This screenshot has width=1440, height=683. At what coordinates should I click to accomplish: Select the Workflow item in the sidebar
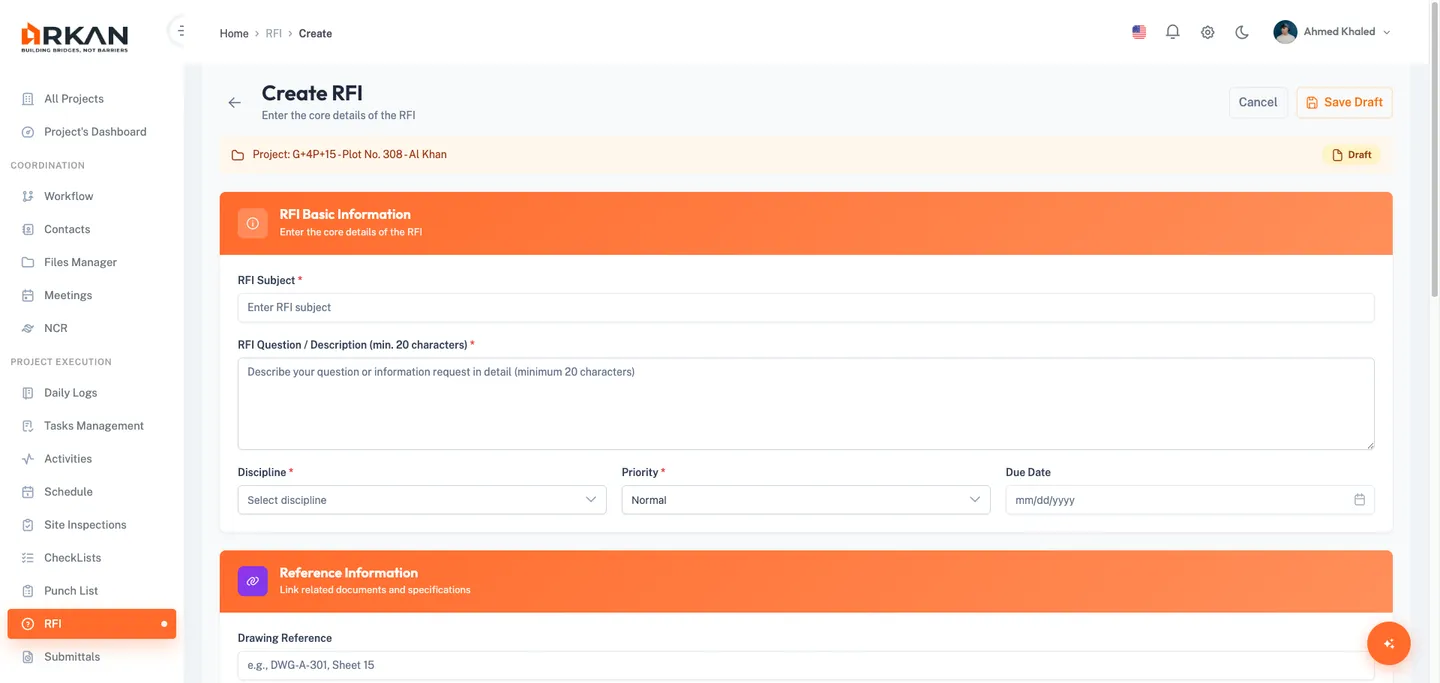[65, 195]
